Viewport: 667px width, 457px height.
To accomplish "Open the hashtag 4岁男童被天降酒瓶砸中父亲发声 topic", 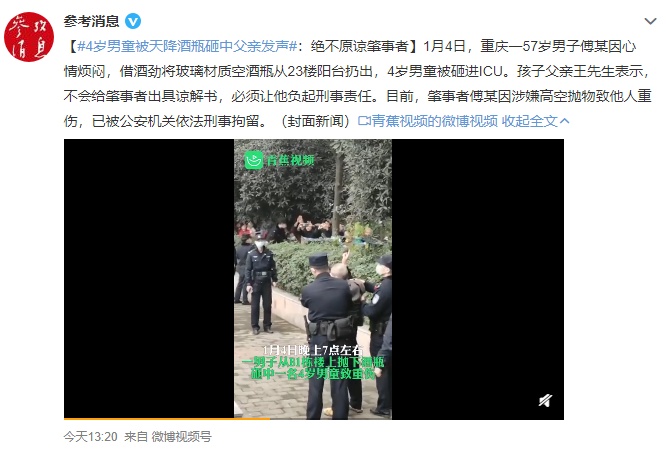I will (x=187, y=46).
